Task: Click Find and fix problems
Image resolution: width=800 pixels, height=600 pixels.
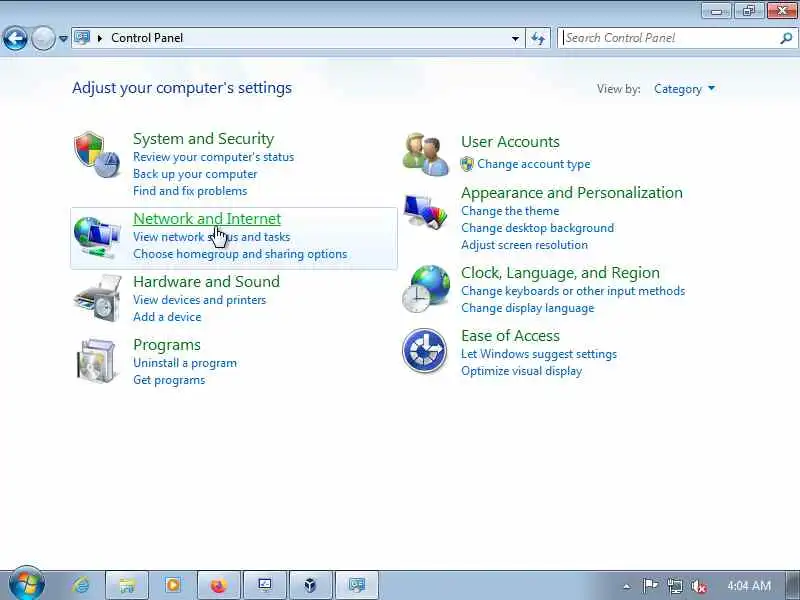Action: [190, 190]
